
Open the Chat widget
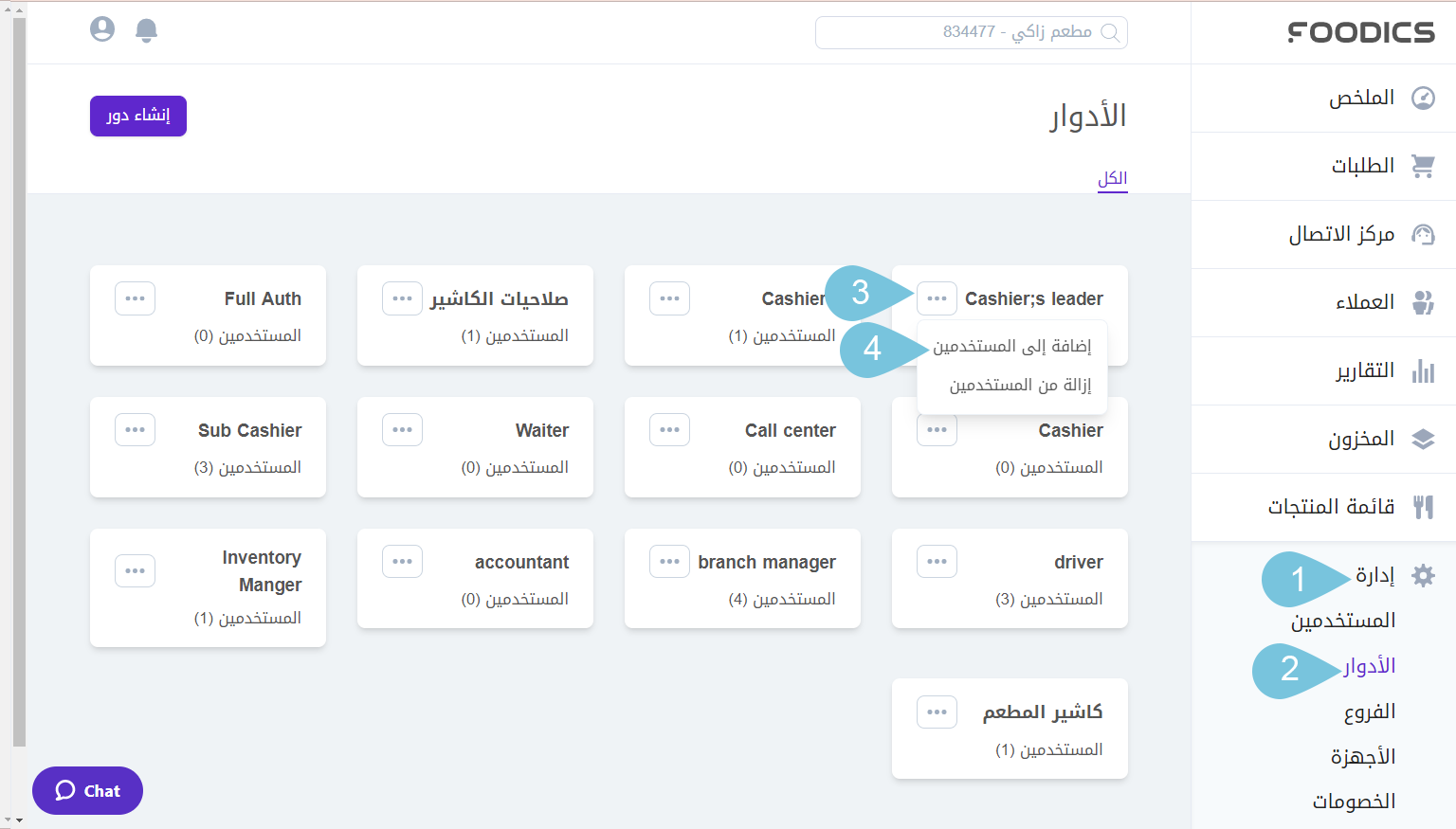(87, 790)
